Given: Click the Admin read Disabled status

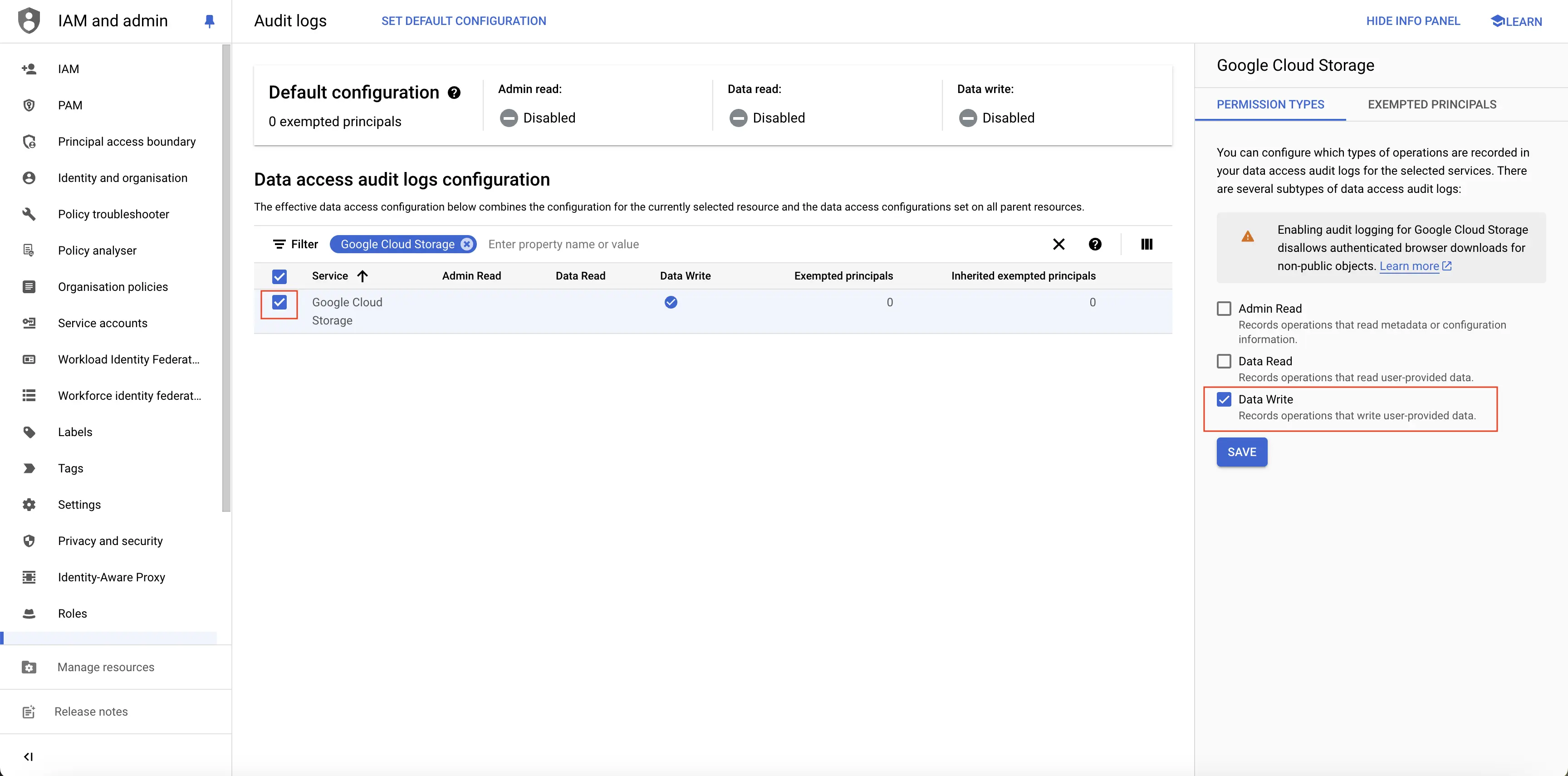Looking at the screenshot, I should click(x=537, y=118).
